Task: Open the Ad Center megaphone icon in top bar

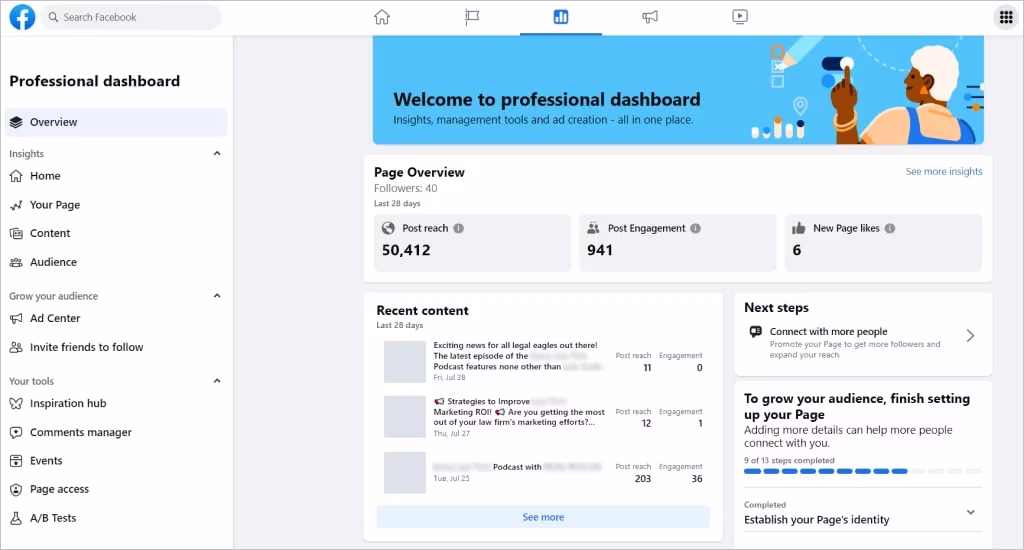Action: (650, 17)
